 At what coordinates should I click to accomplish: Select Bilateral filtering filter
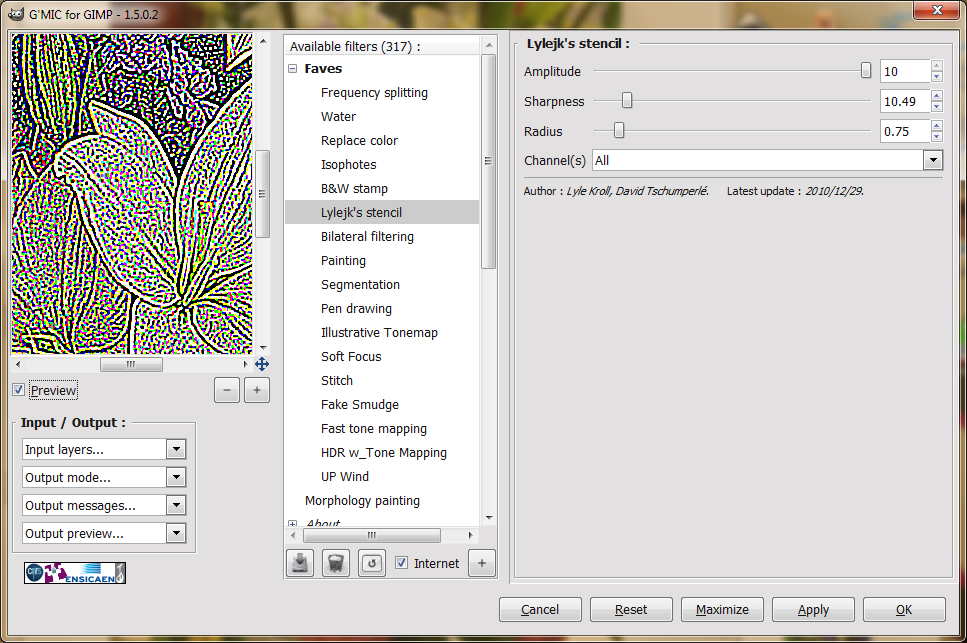(x=367, y=237)
